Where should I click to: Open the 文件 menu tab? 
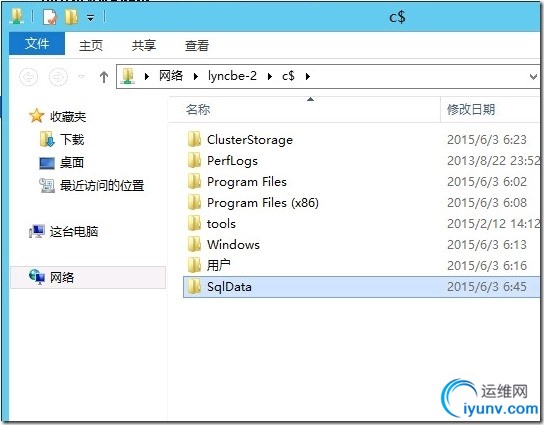[37, 44]
